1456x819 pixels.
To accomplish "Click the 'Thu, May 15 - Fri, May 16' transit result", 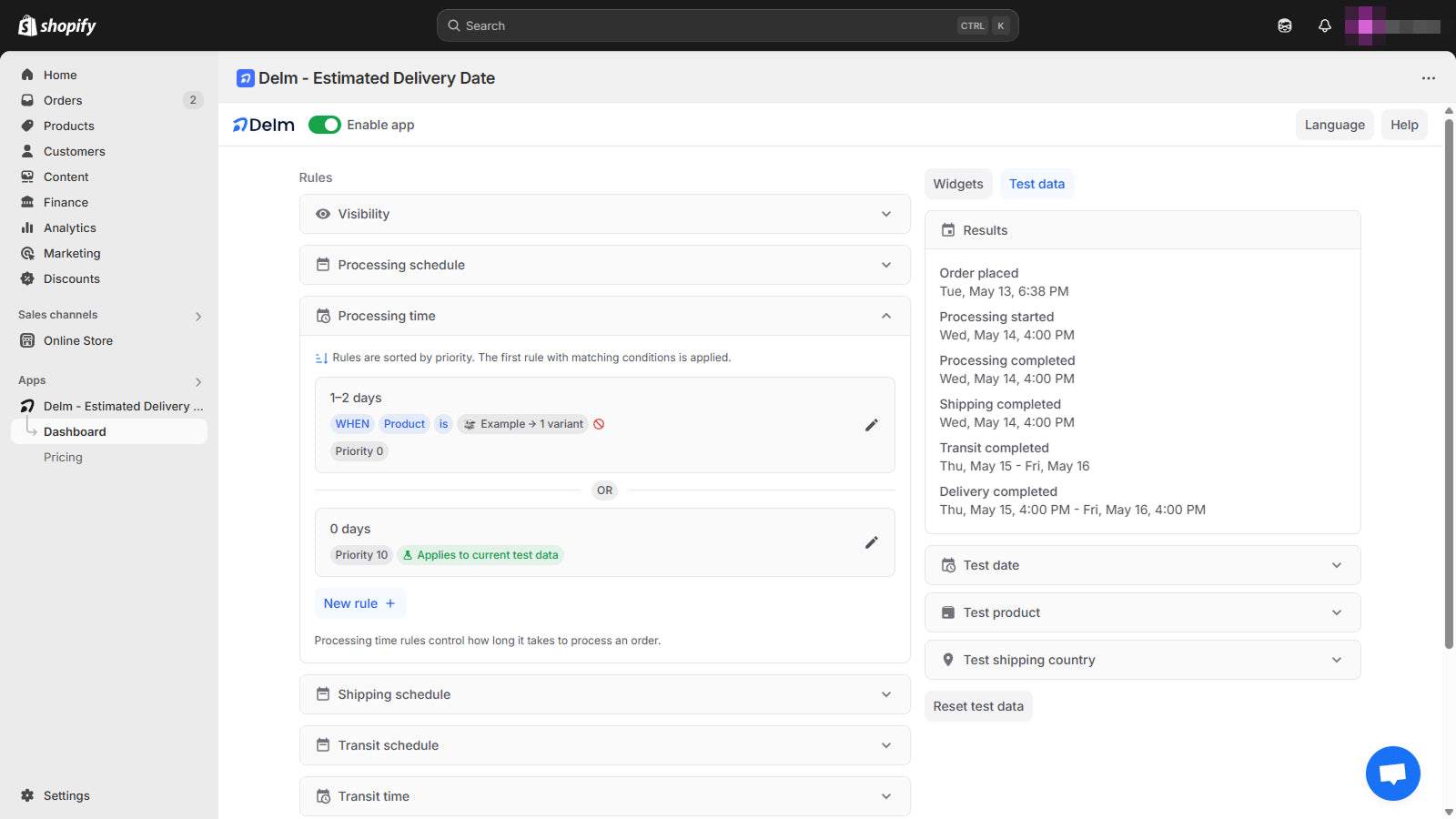I will pos(1015,466).
